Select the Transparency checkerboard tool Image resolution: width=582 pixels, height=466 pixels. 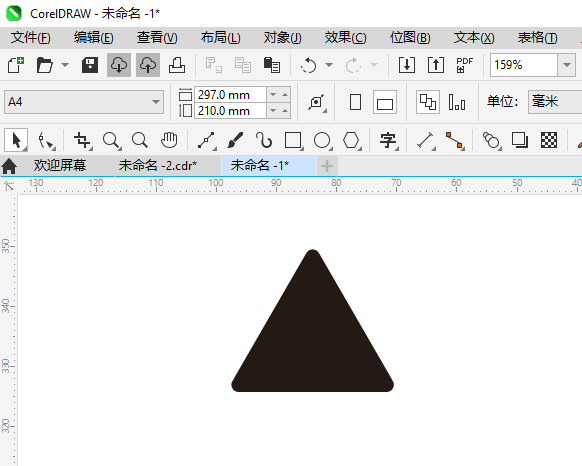[549, 140]
